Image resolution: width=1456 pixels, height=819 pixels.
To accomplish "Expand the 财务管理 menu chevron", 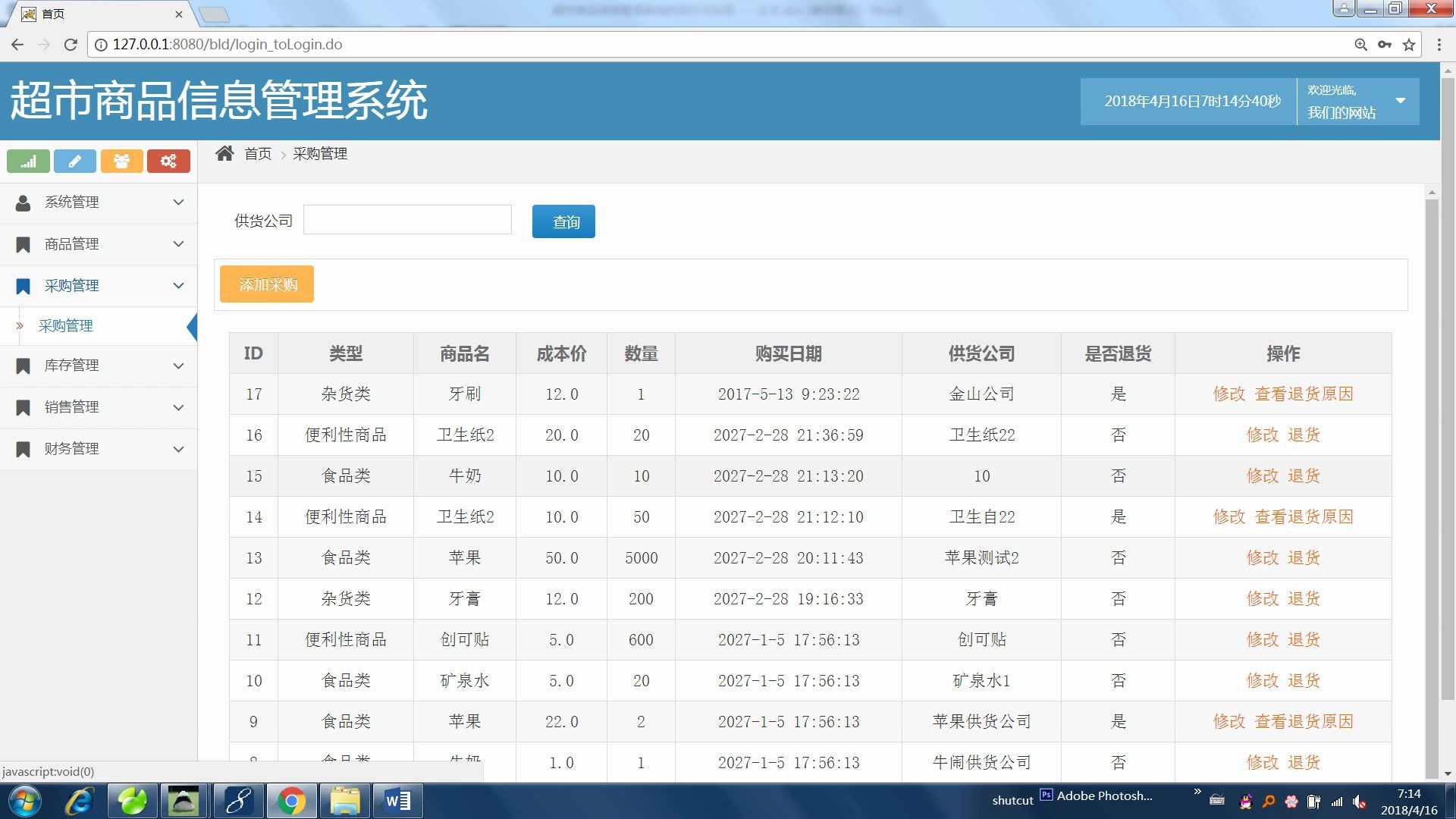I will (x=178, y=449).
